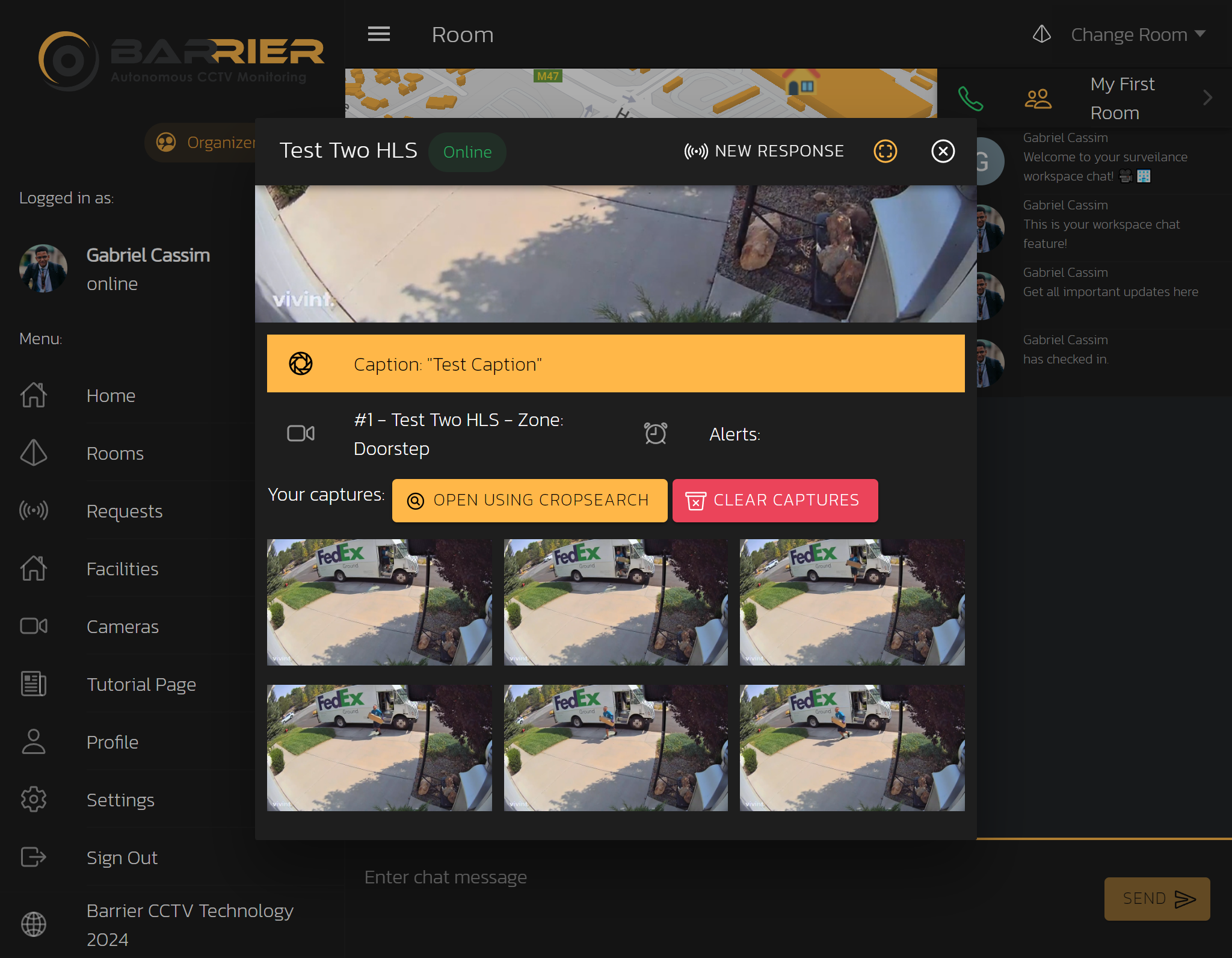Select the first FedEx capture thumbnail
The height and width of the screenshot is (958, 1232).
tap(379, 602)
